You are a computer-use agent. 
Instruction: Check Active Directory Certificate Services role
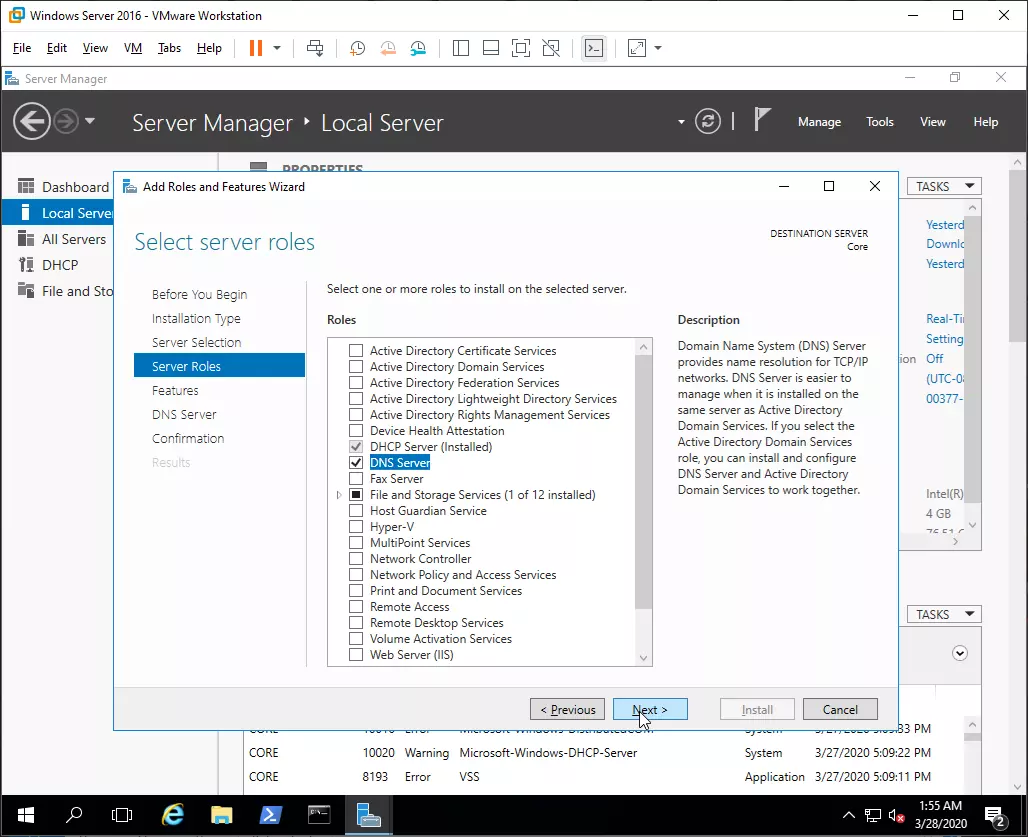pyautogui.click(x=356, y=351)
